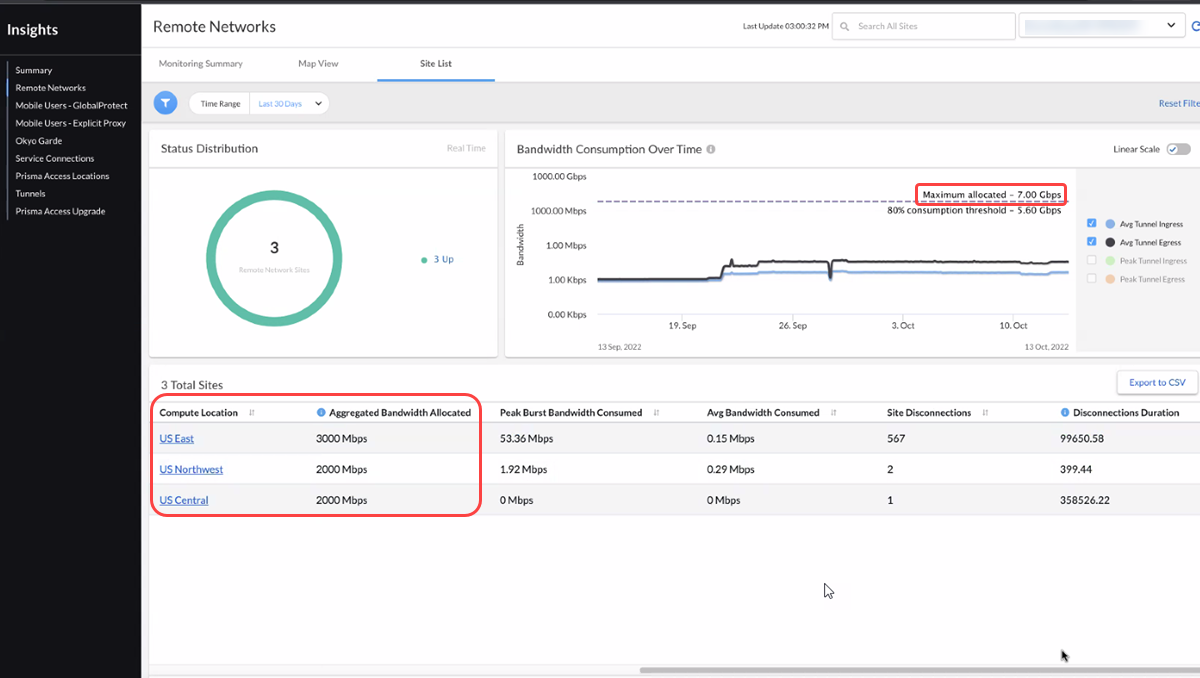1200x678 pixels.
Task: Click the Export to CSV button
Action: click(1156, 382)
